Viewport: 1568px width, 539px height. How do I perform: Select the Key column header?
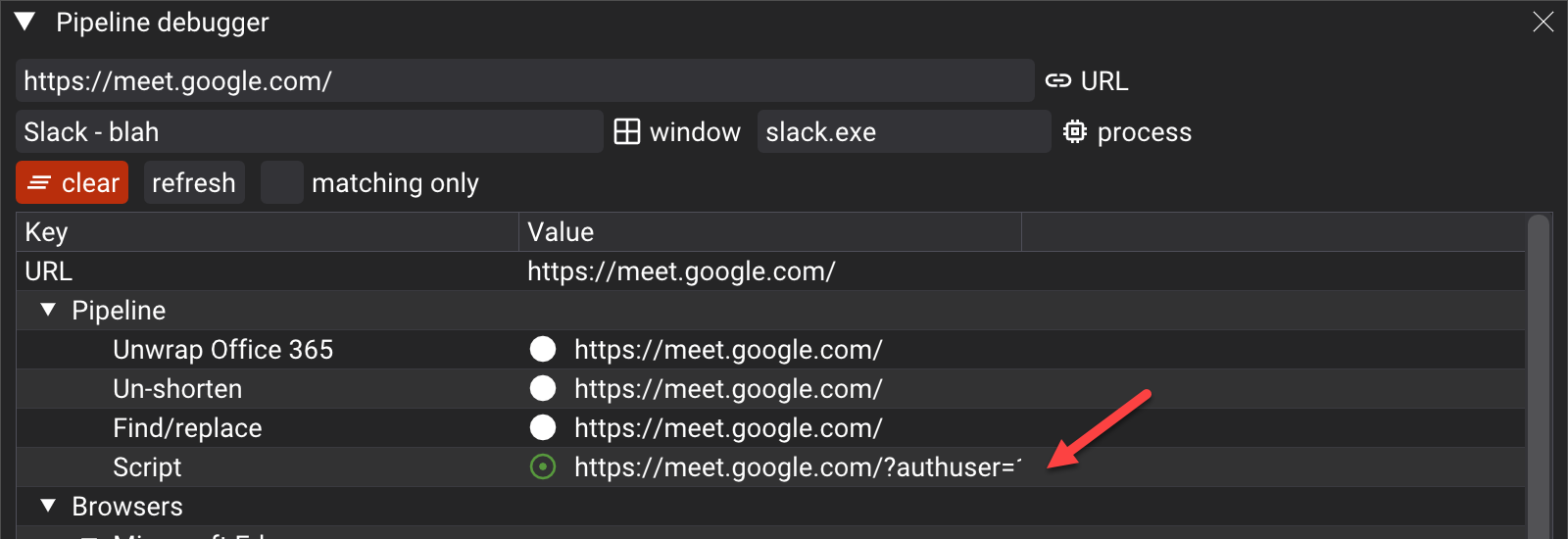coord(267,232)
